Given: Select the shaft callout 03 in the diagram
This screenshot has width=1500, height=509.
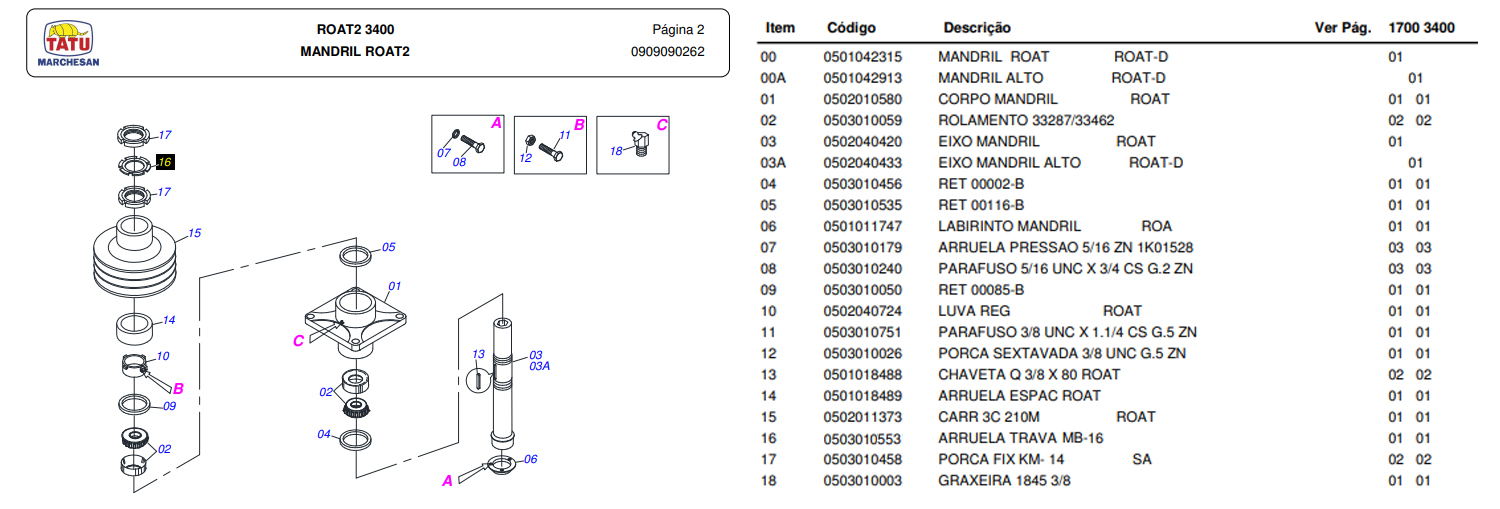Looking at the screenshot, I should (x=535, y=355).
